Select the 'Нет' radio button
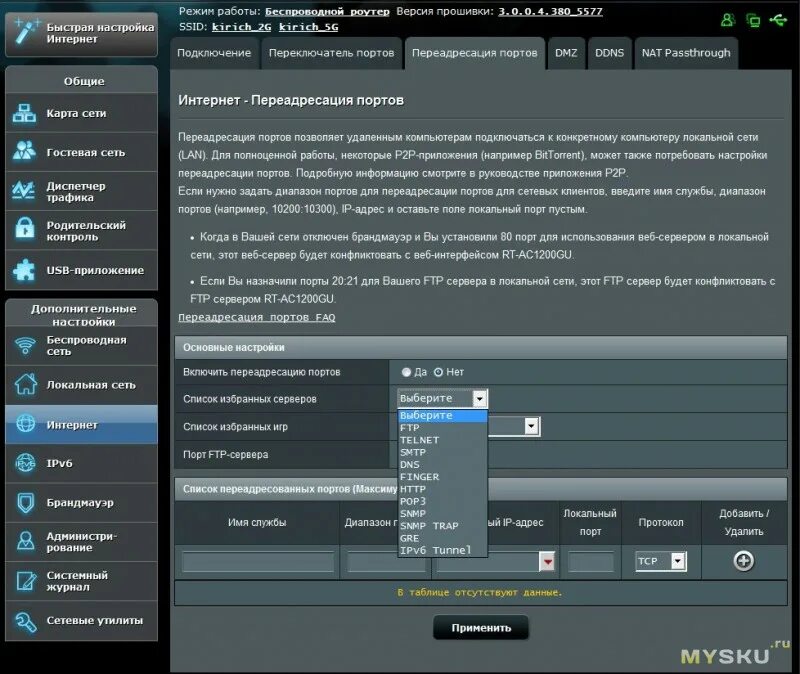Screen dimensions: 800x674 [438, 372]
